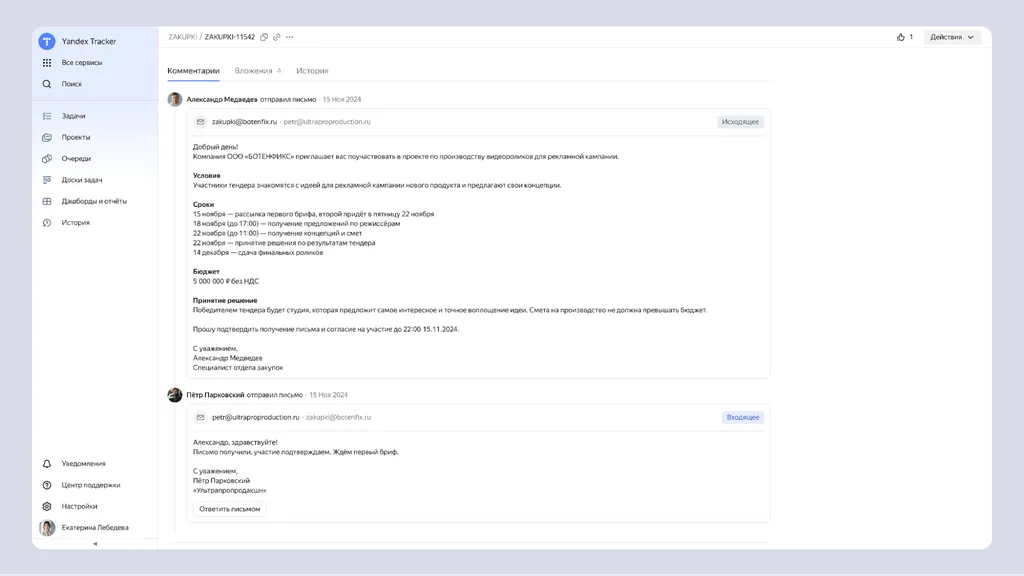Click the Search magnifier icon

(47, 84)
